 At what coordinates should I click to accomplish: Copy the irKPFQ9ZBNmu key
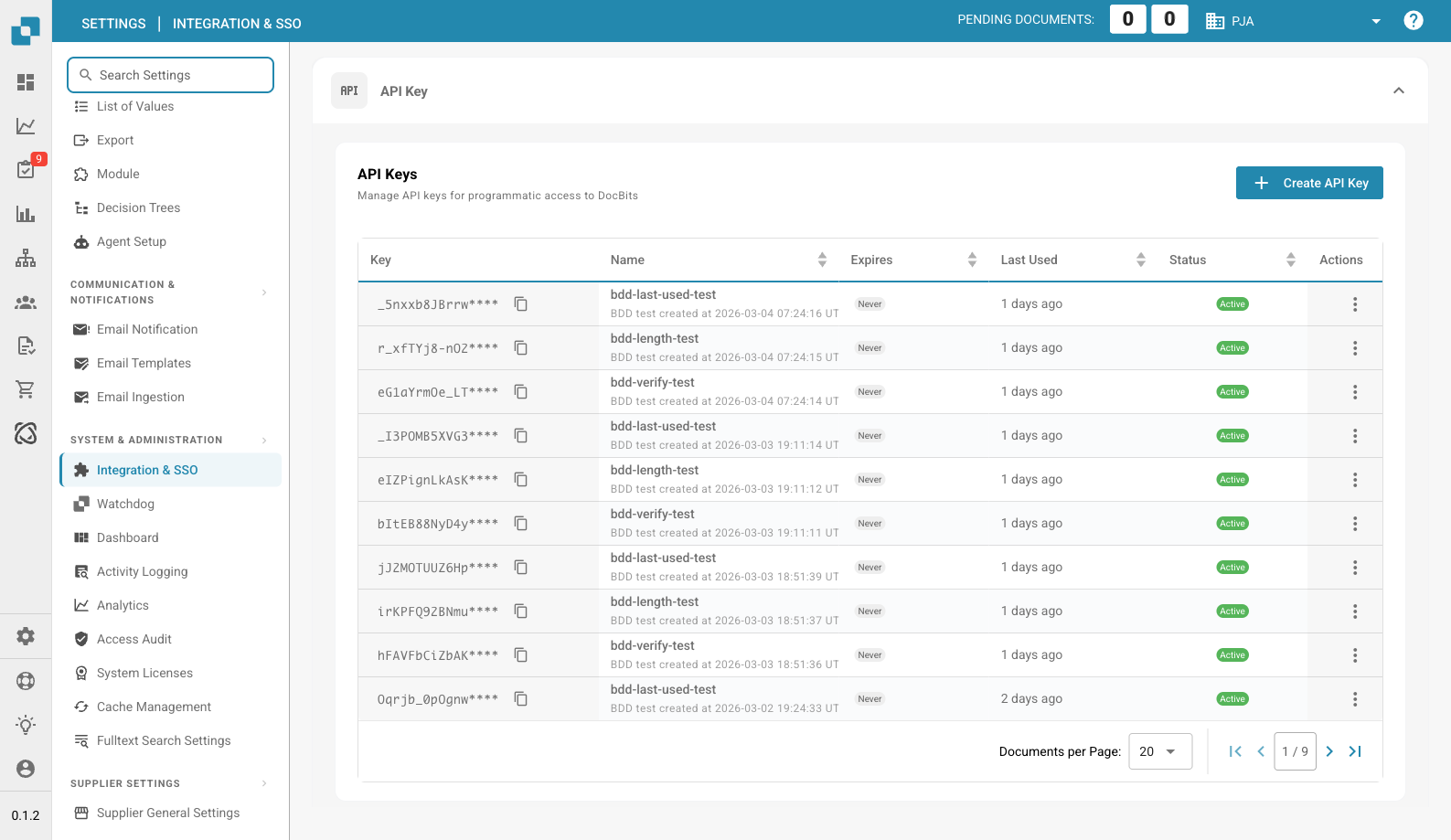click(521, 611)
